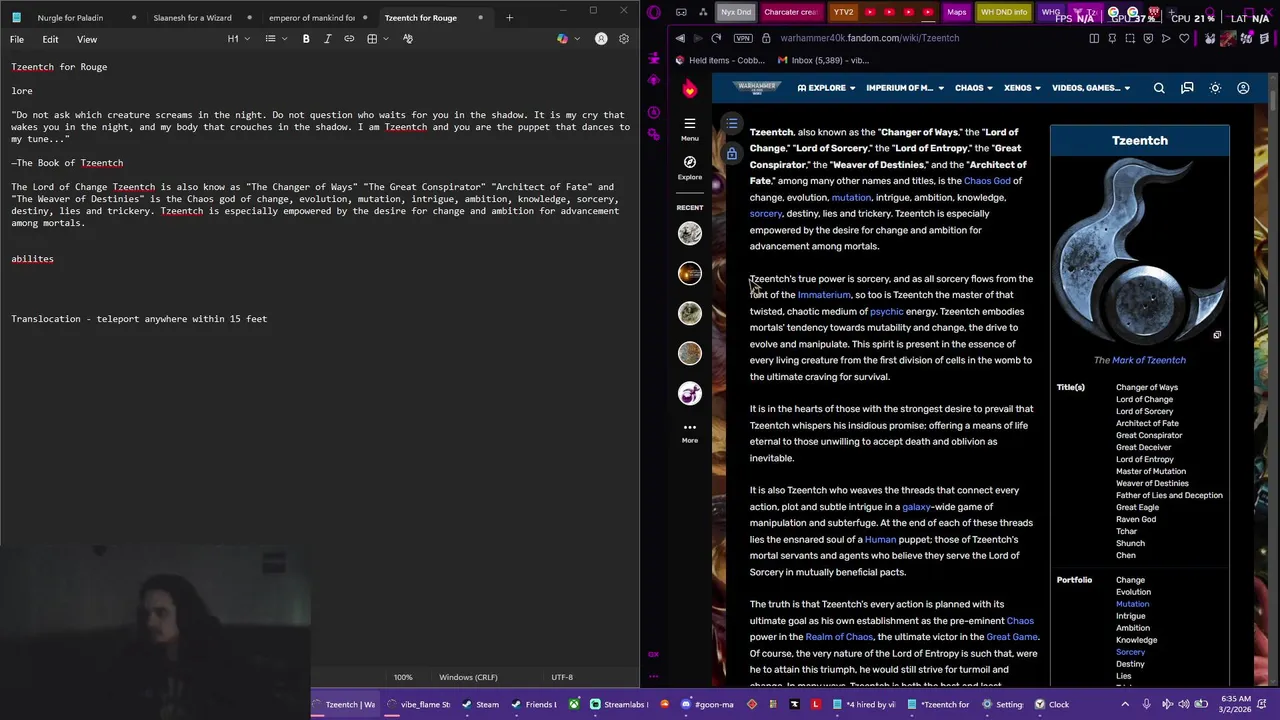Expand the CHAOS nav dropdown
1280x720 pixels.
[973, 88]
